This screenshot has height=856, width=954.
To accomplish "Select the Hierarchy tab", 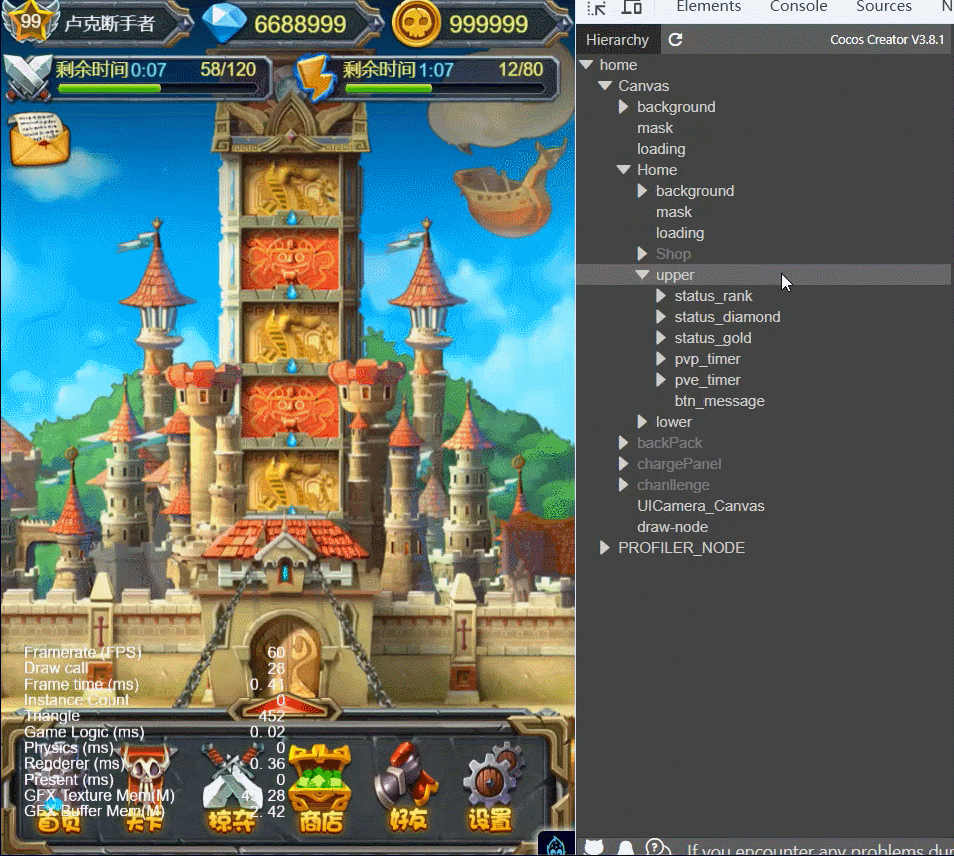I will point(618,40).
